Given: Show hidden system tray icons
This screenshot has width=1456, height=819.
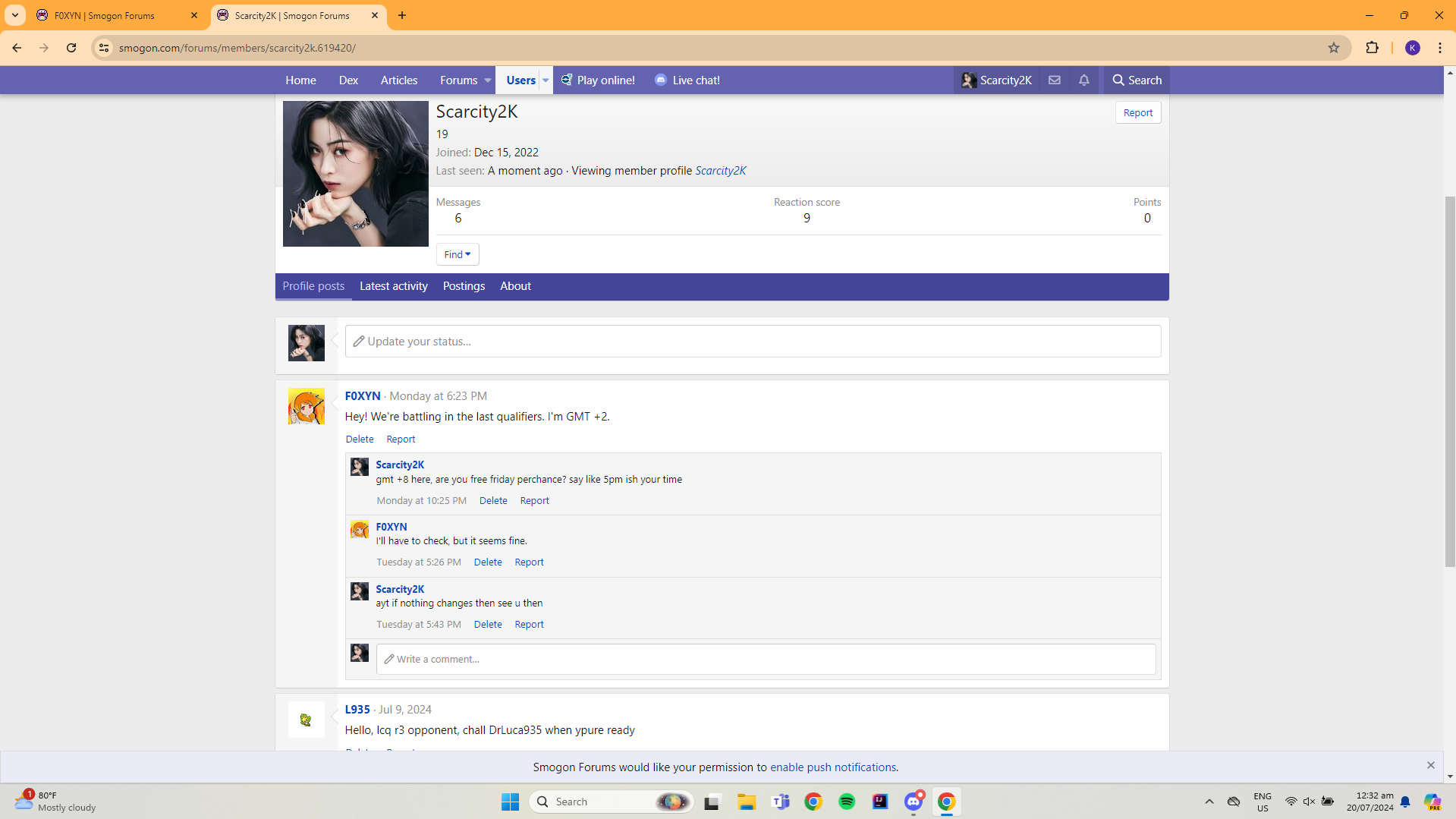Looking at the screenshot, I should point(1209,802).
